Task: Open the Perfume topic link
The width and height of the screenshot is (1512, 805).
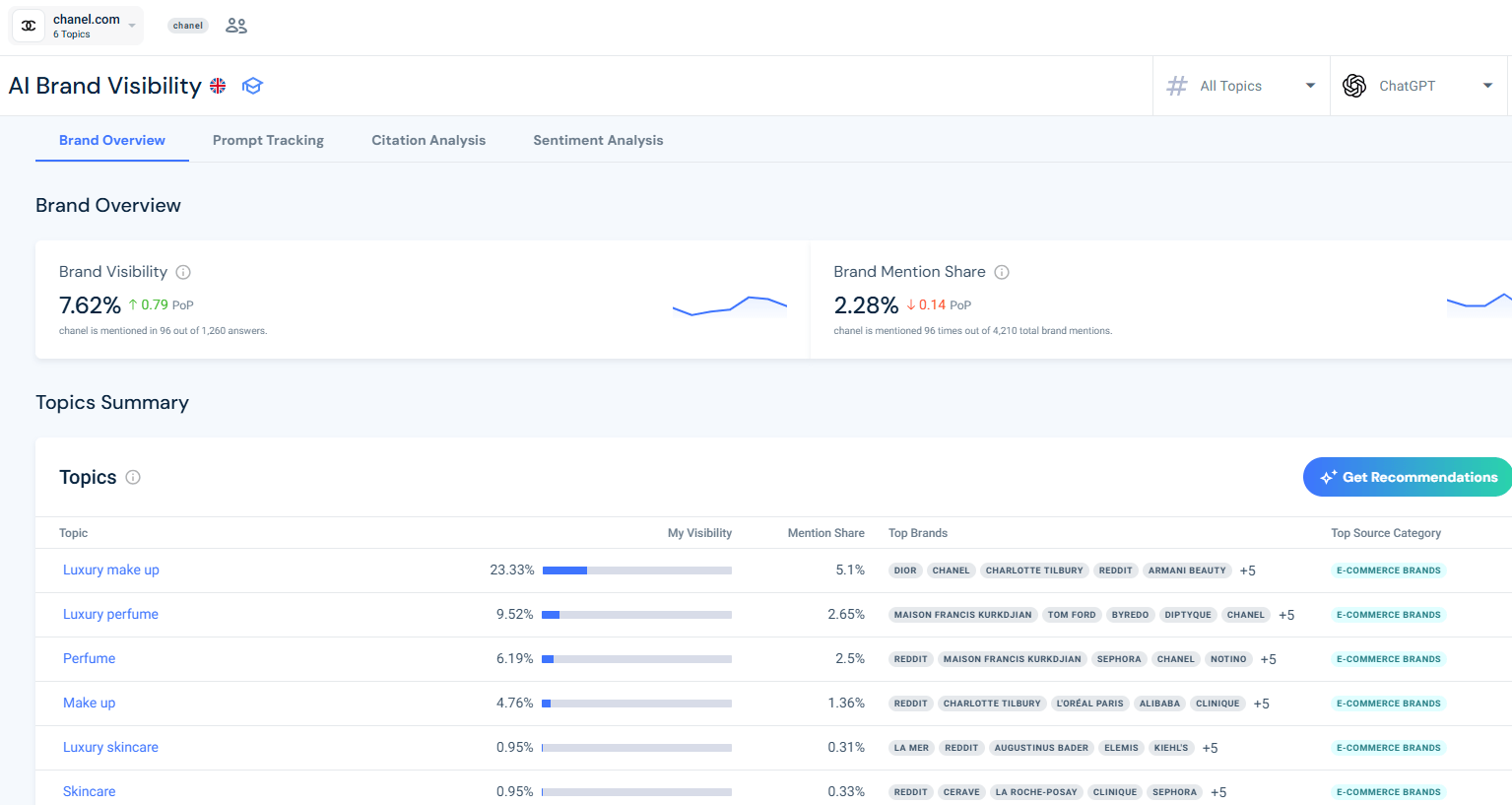Action: coord(89,658)
